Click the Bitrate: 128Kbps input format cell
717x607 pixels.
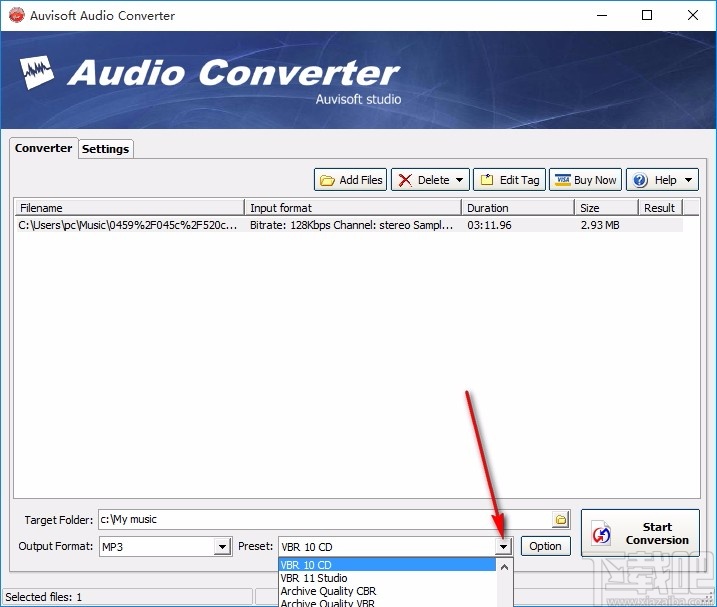coord(351,225)
